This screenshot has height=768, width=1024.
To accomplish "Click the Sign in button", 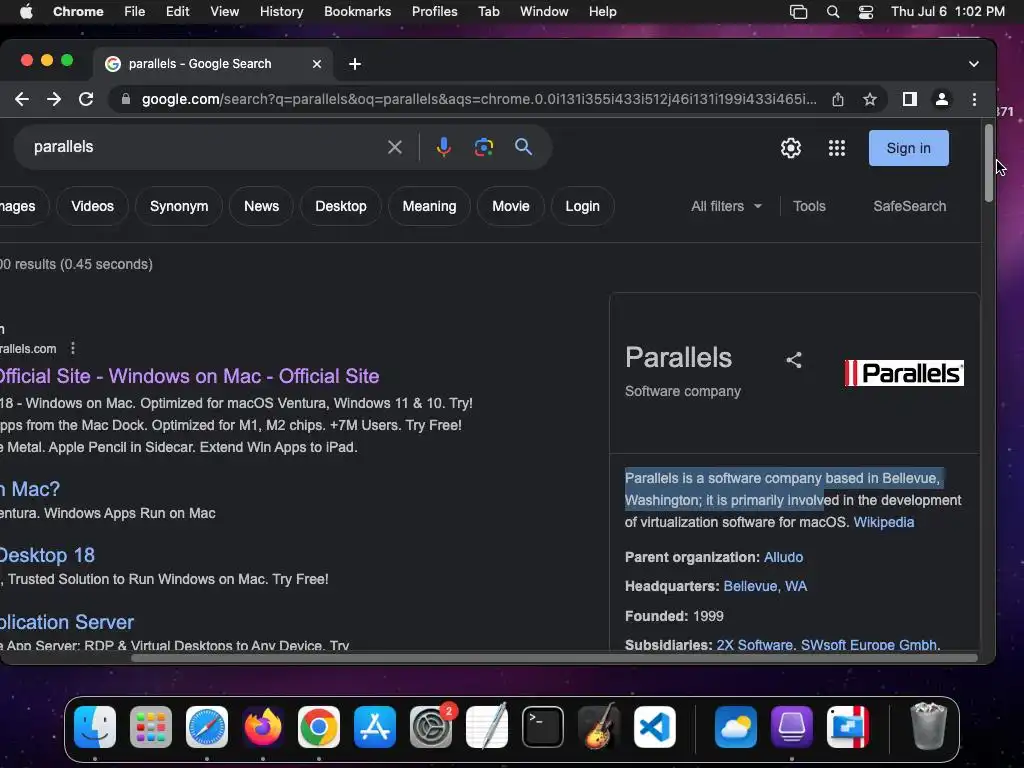I will point(908,148).
